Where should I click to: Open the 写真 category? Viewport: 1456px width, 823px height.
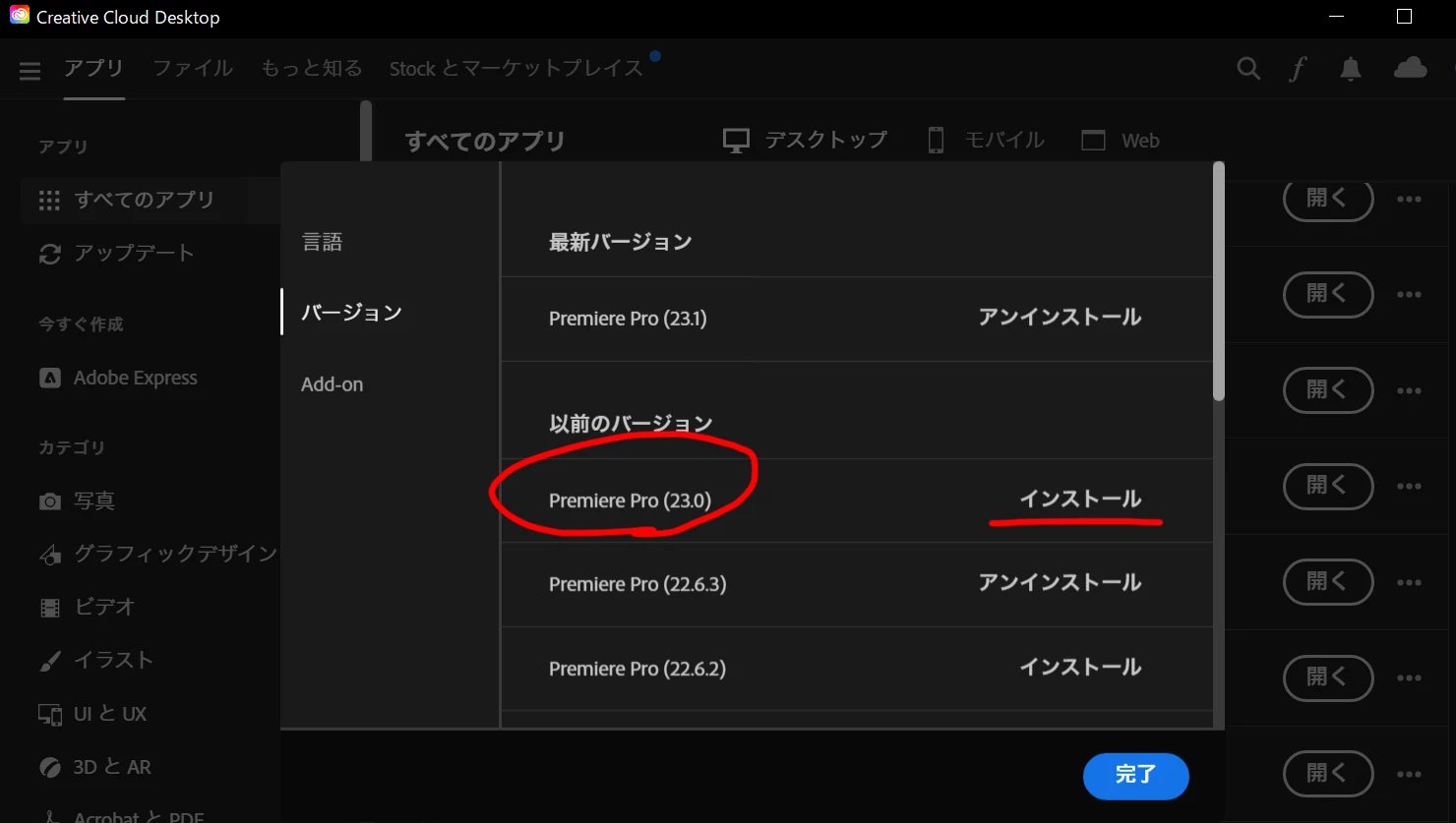tap(94, 501)
